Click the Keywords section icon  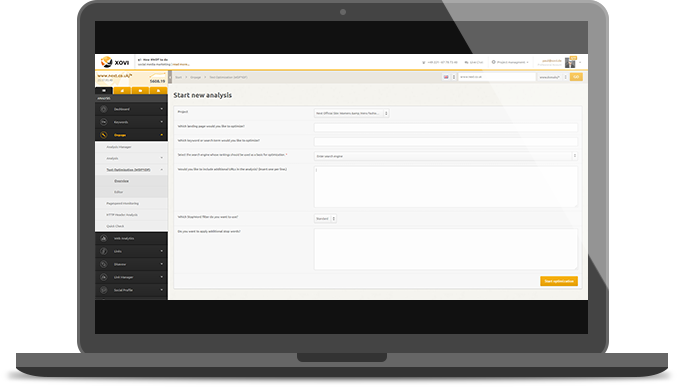click(x=104, y=122)
